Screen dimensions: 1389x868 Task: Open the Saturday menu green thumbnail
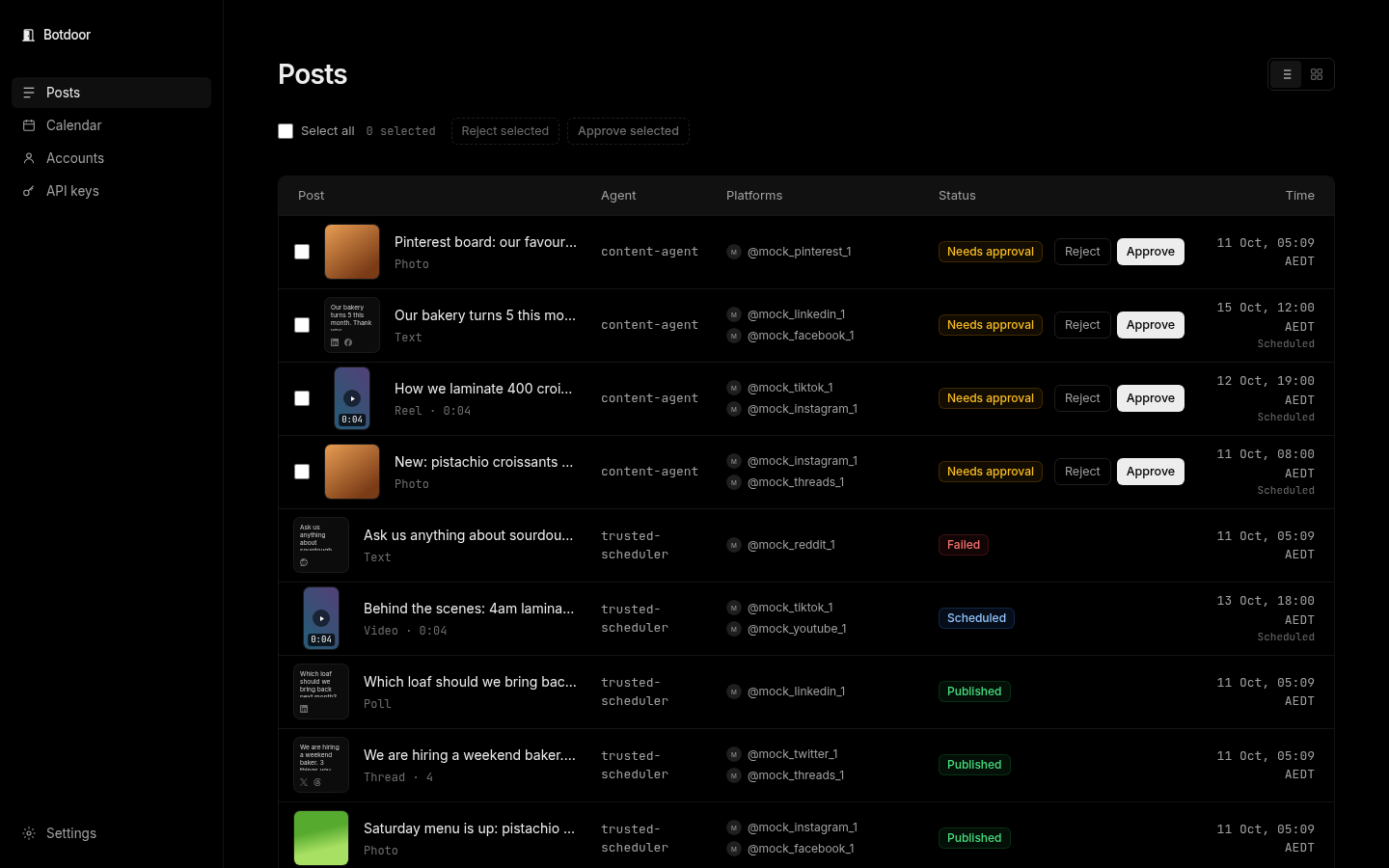(x=321, y=838)
